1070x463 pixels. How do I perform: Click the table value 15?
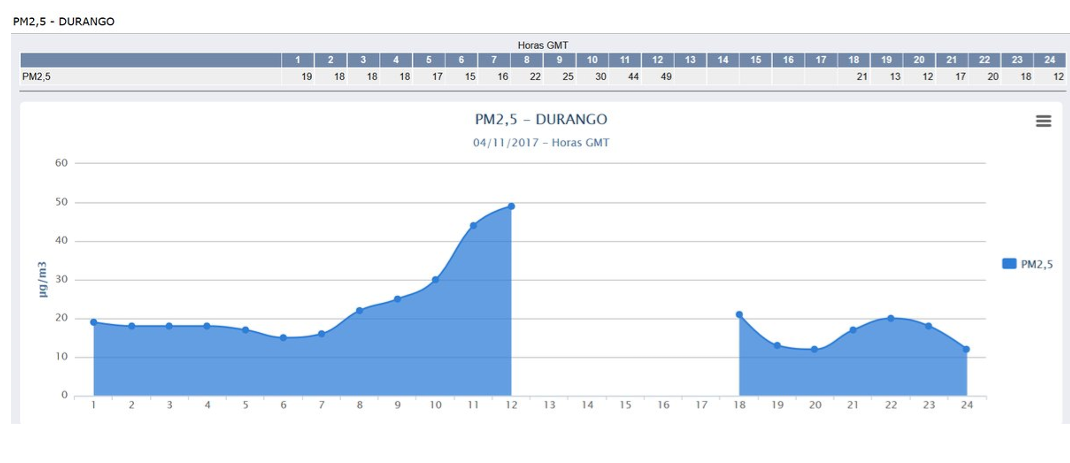[x=470, y=77]
